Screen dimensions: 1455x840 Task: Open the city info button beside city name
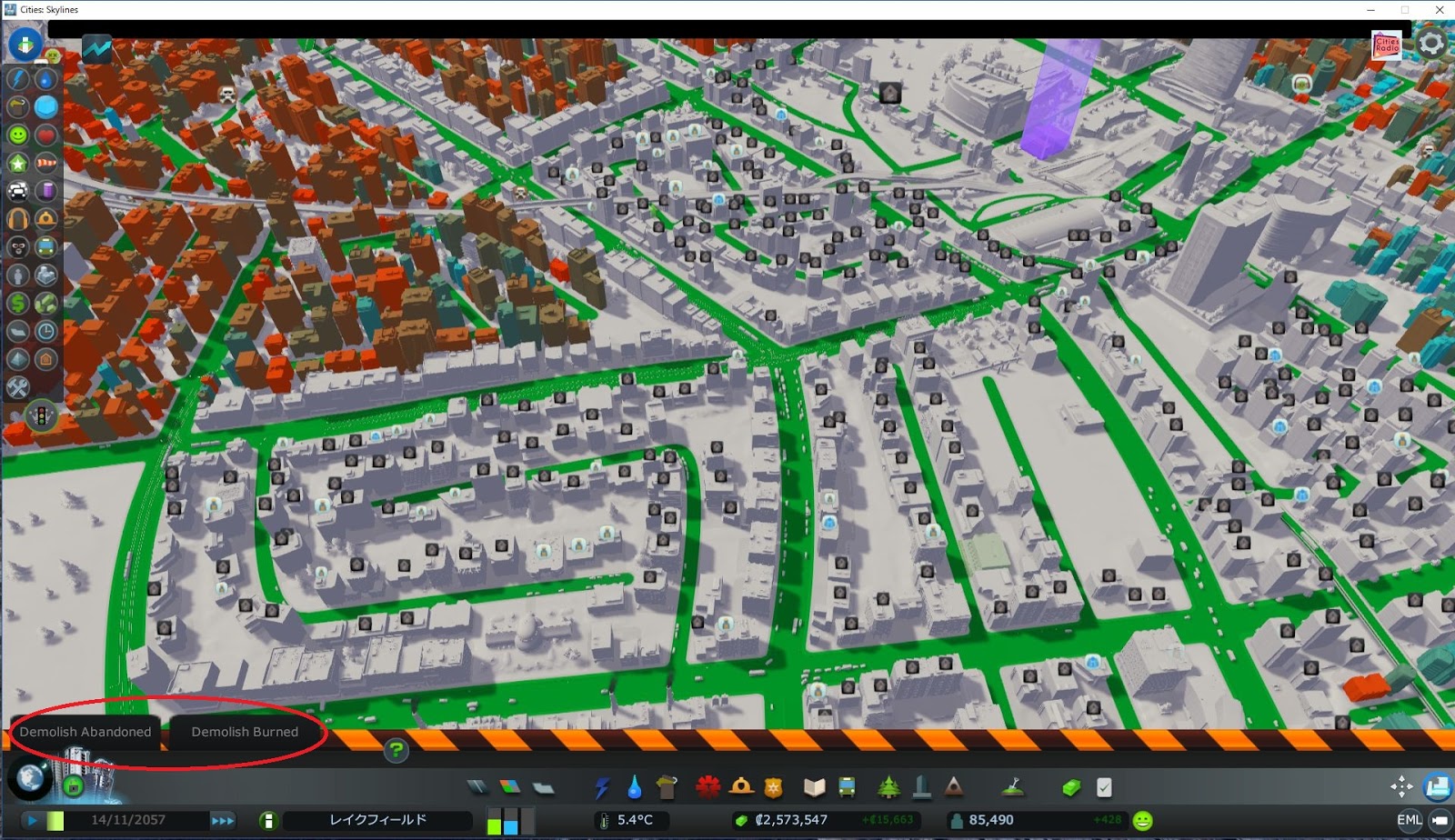pyautogui.click(x=268, y=821)
